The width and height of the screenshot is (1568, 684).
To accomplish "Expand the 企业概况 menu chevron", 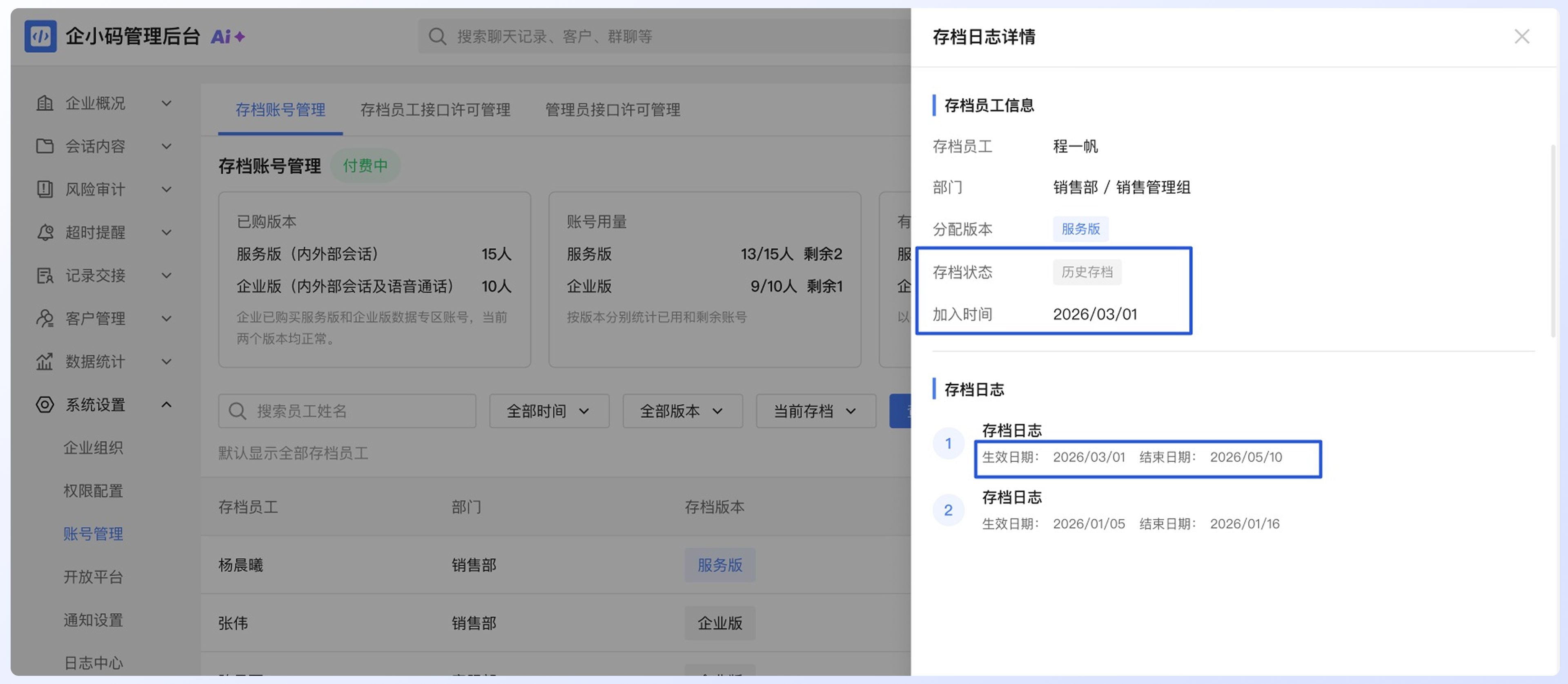I will (166, 103).
